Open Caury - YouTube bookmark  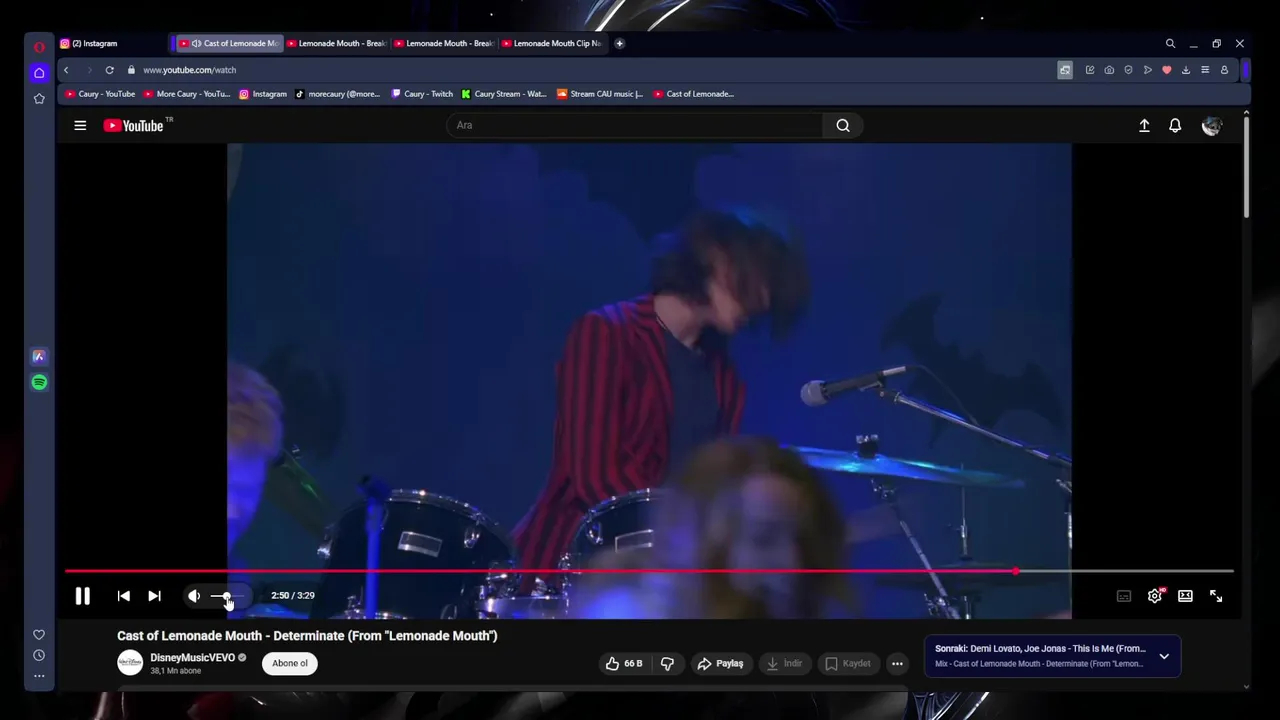pyautogui.click(x=100, y=94)
